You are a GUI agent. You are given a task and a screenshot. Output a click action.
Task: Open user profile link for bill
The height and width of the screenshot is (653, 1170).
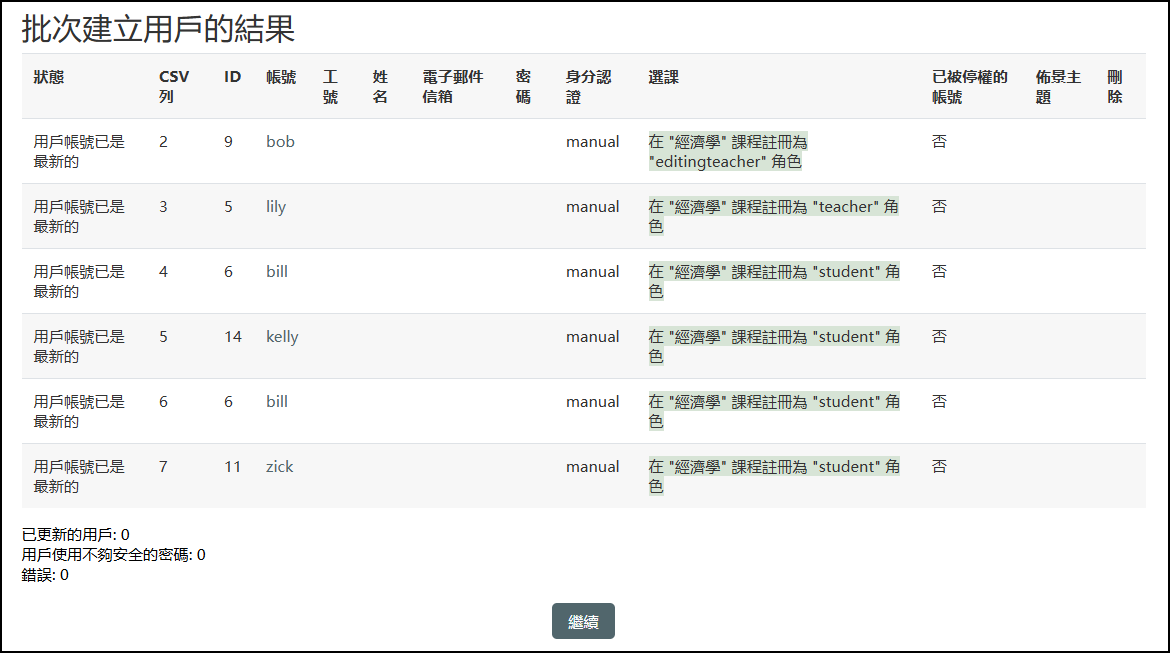pos(276,271)
